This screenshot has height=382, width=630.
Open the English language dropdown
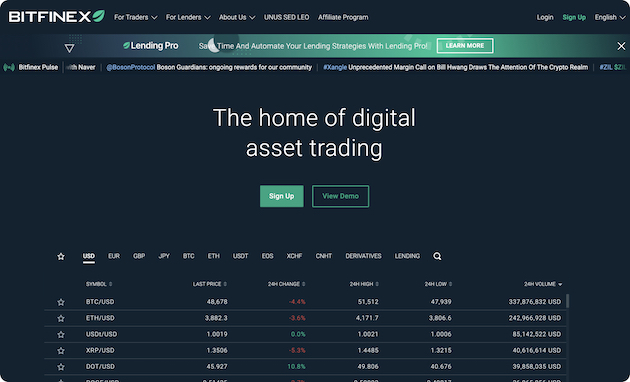(x=610, y=17)
